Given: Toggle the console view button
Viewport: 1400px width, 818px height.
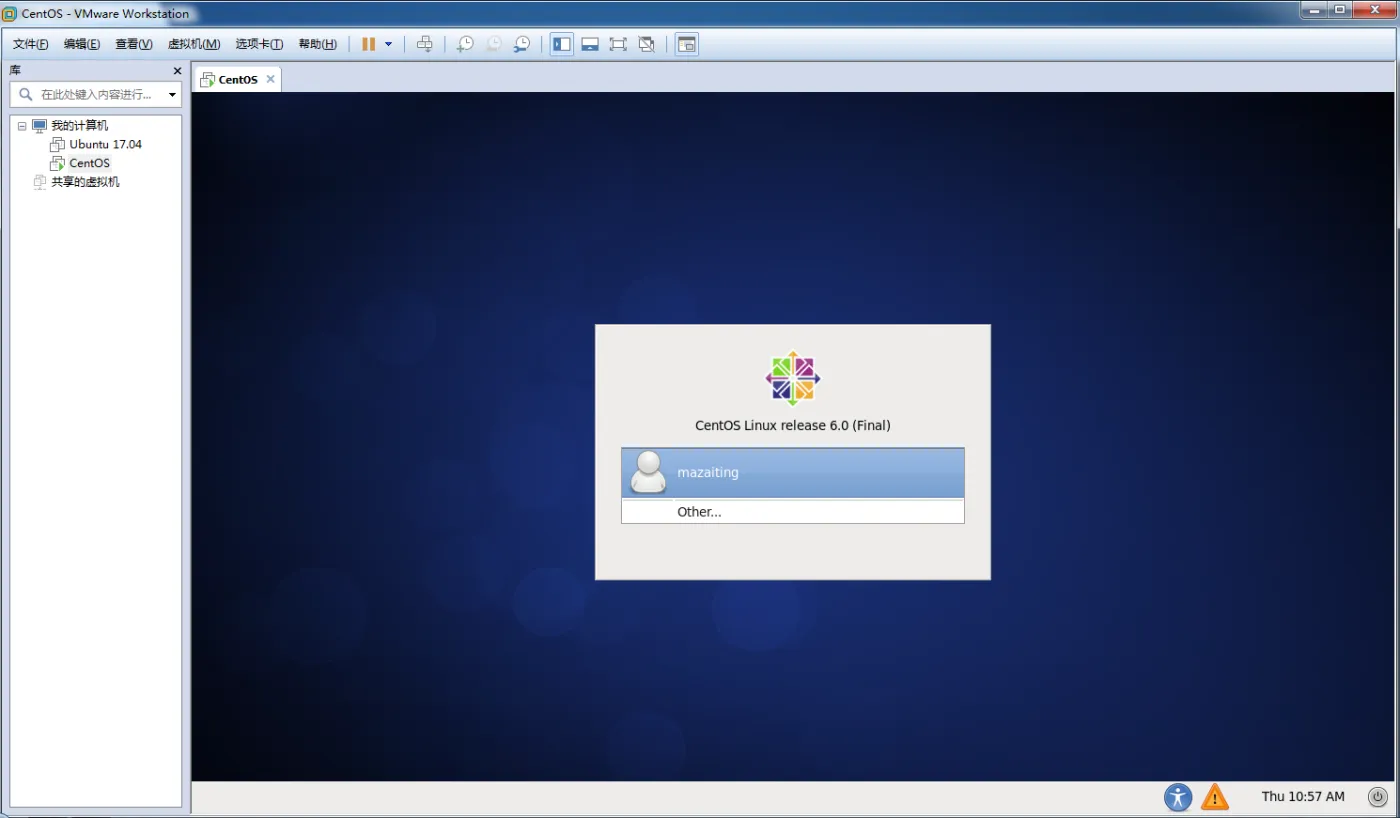Looking at the screenshot, I should point(686,44).
